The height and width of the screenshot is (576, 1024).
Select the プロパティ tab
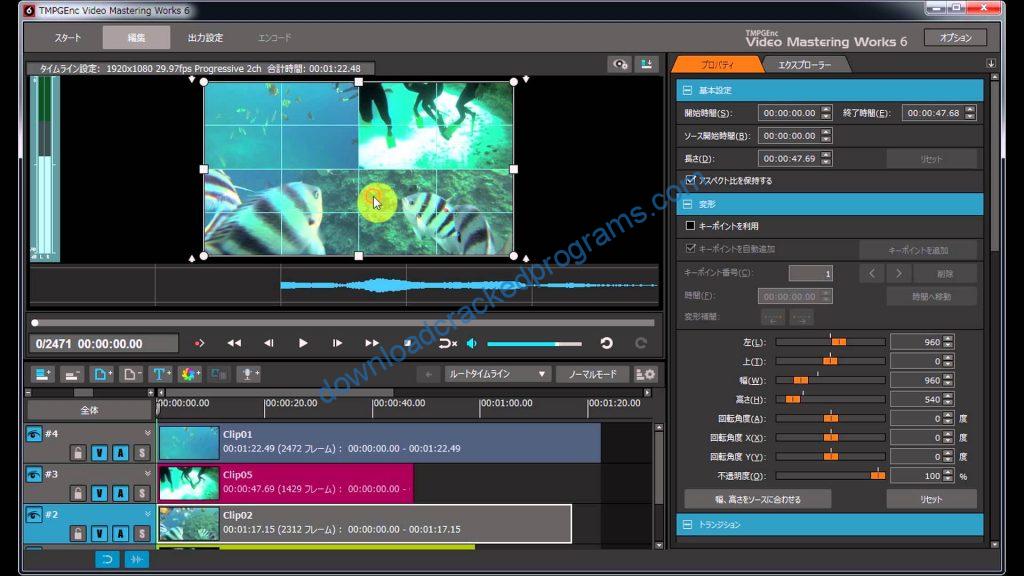point(717,65)
